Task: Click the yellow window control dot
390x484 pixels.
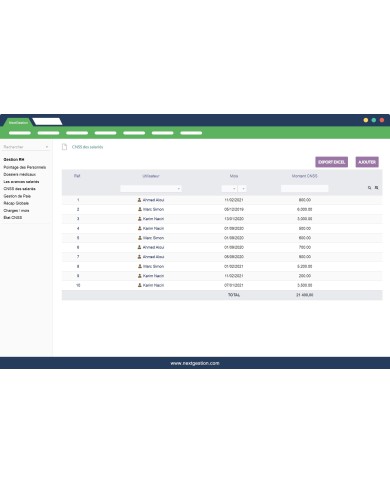Action: click(x=366, y=120)
